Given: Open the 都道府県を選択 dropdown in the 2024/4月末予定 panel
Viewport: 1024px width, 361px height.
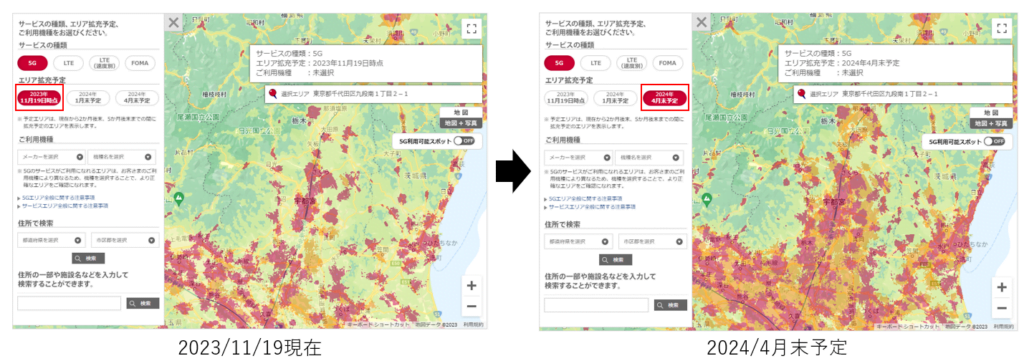Looking at the screenshot, I should pyautogui.click(x=579, y=241).
